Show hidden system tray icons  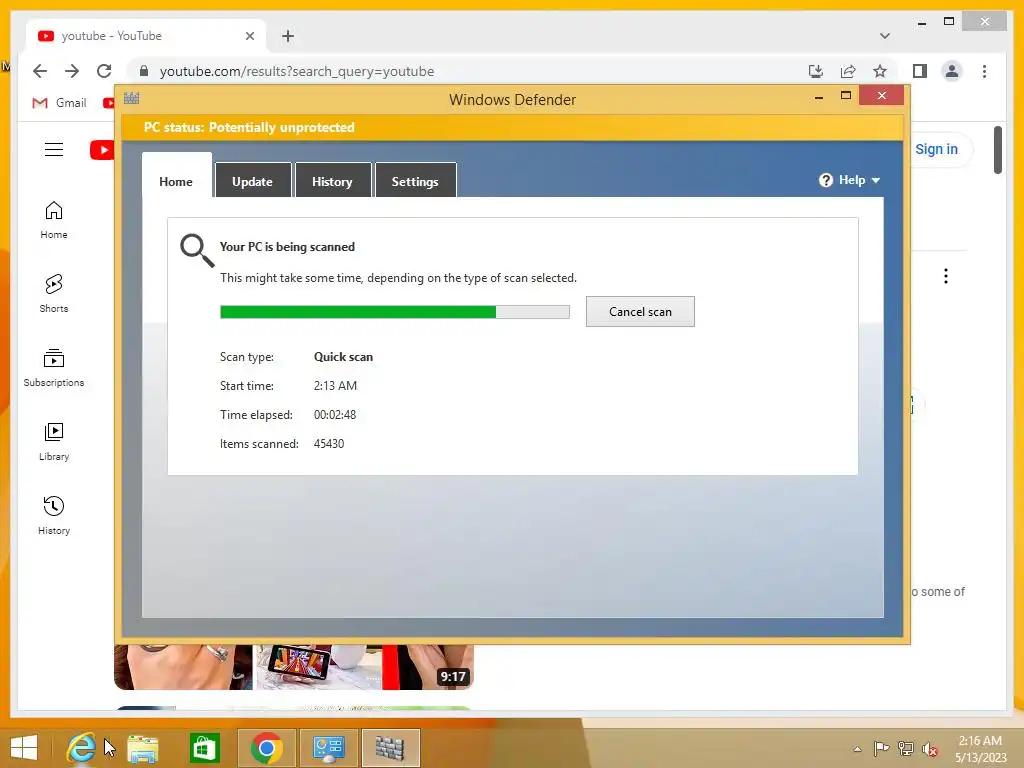coord(857,749)
